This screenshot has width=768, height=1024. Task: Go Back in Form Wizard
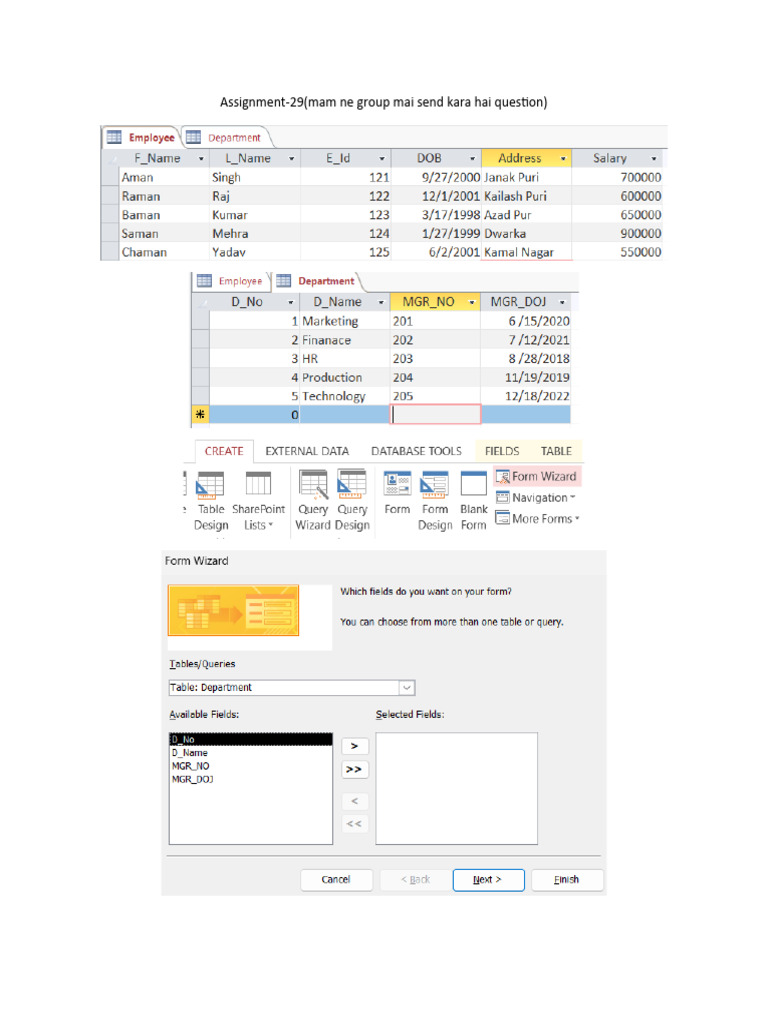(x=415, y=880)
